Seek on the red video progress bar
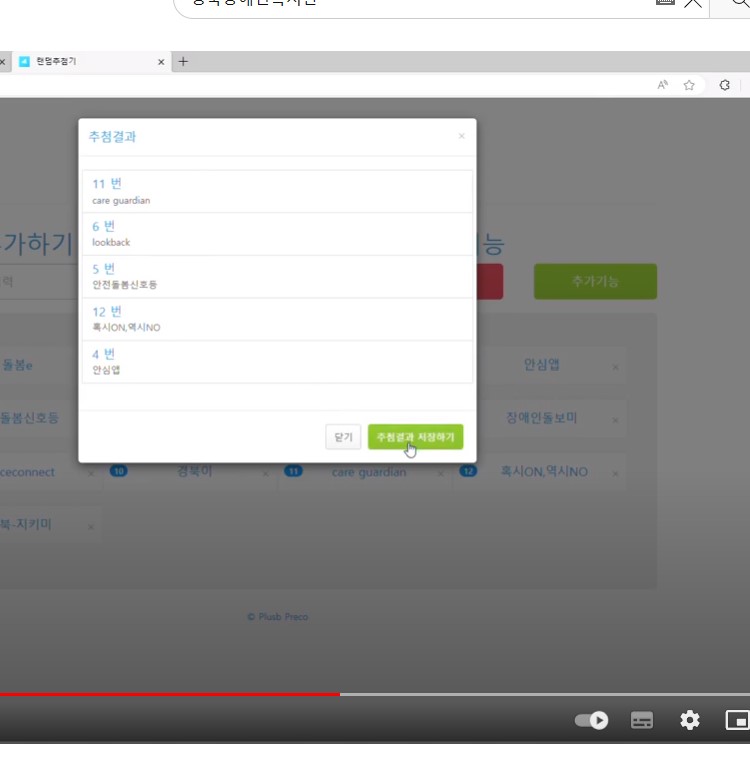This screenshot has height=767, width=750. tap(170, 694)
